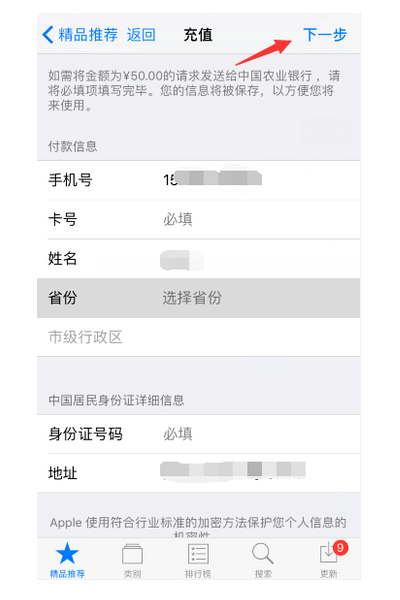Open the 类别 categories tab icon
The width and height of the screenshot is (400, 600).
[x=132, y=554]
